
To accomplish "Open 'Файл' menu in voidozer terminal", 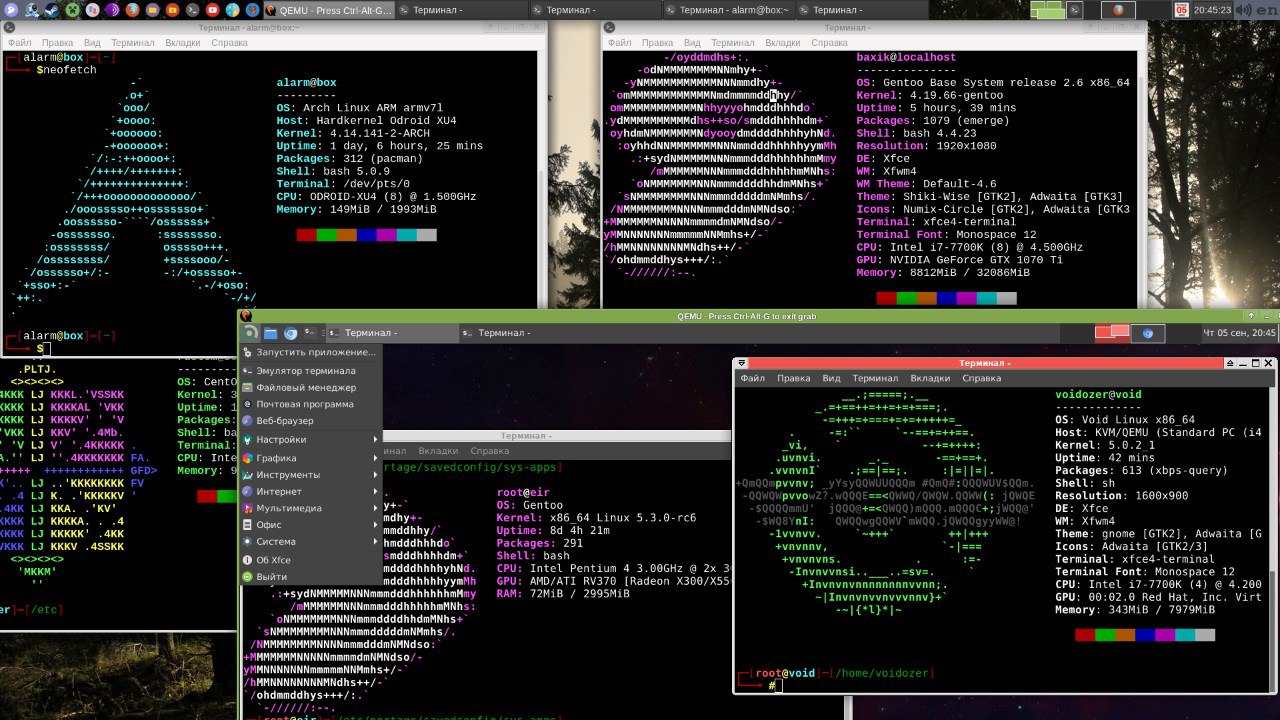I will tap(753, 379).
